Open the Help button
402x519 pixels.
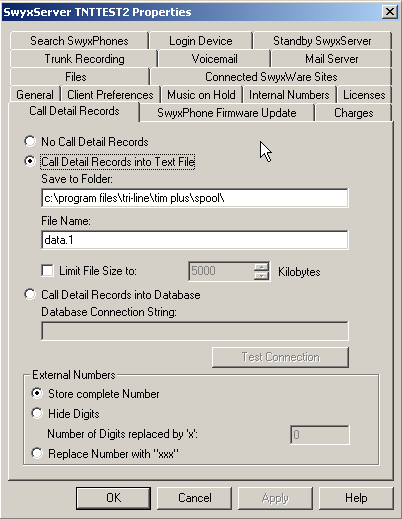(356, 498)
